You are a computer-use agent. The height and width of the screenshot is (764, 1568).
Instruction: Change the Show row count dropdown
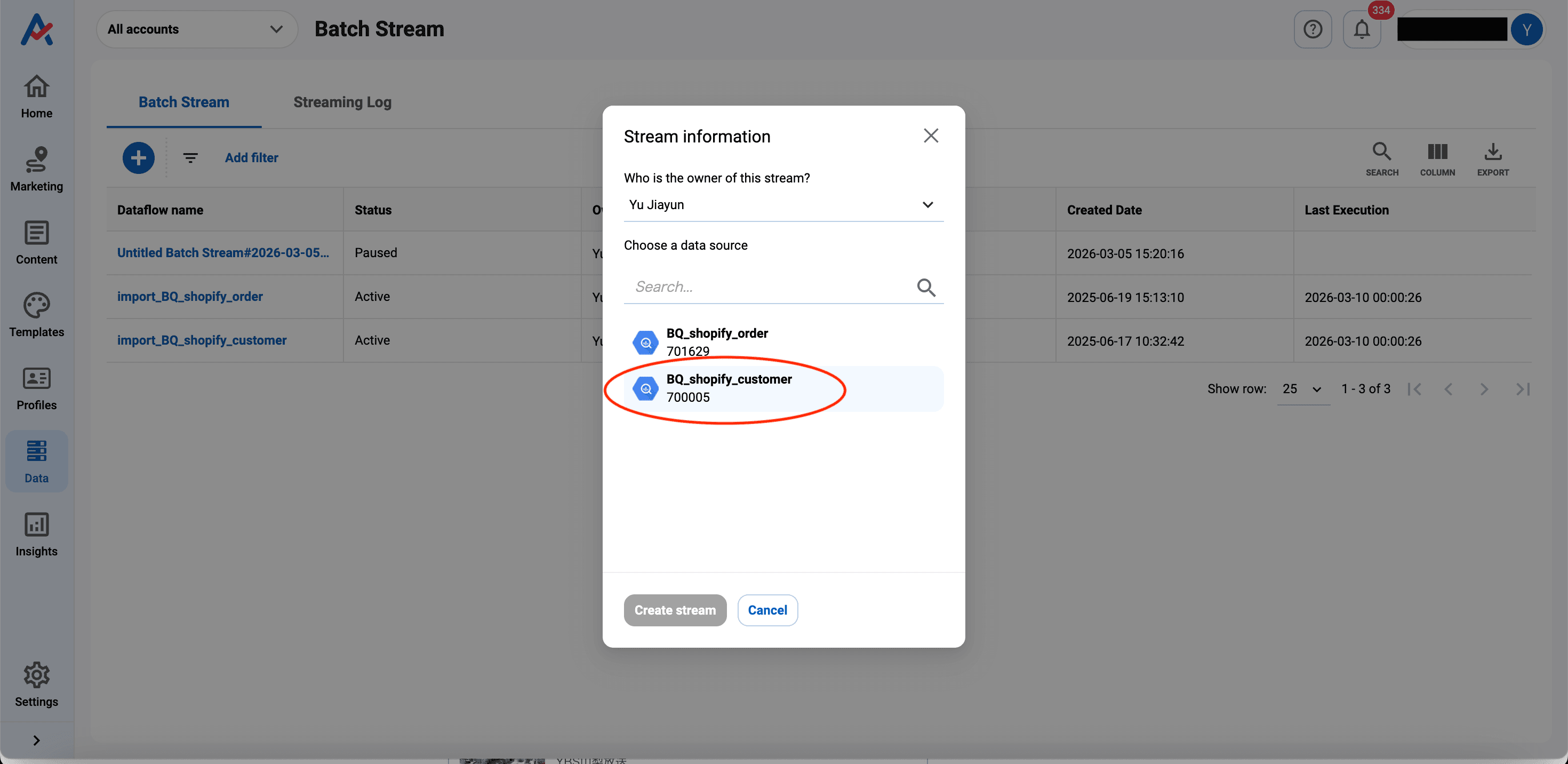1302,388
